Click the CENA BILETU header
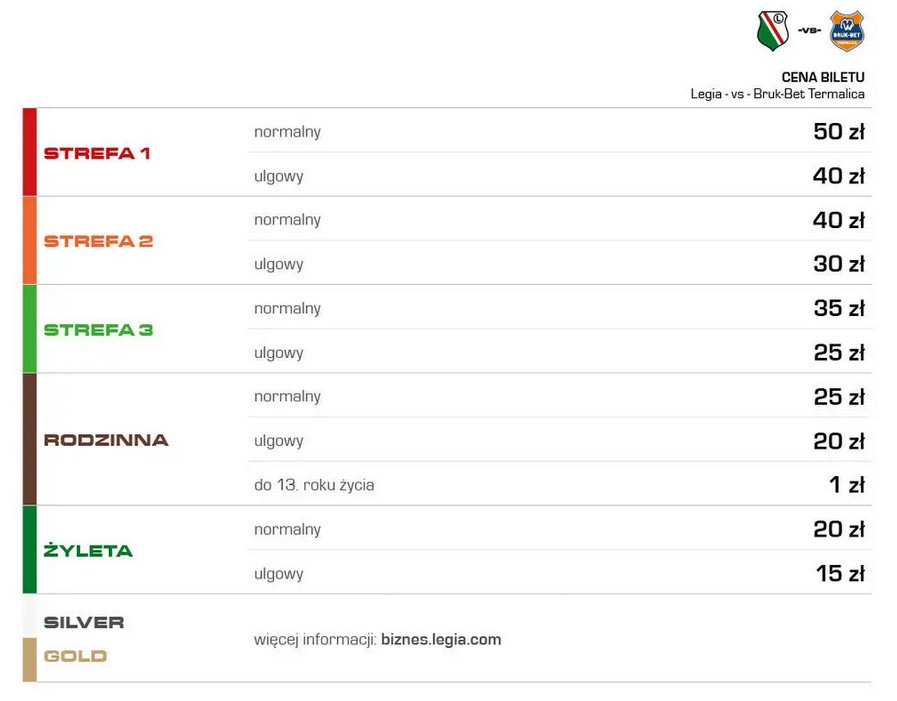The width and height of the screenshot is (897, 701). tap(823, 77)
